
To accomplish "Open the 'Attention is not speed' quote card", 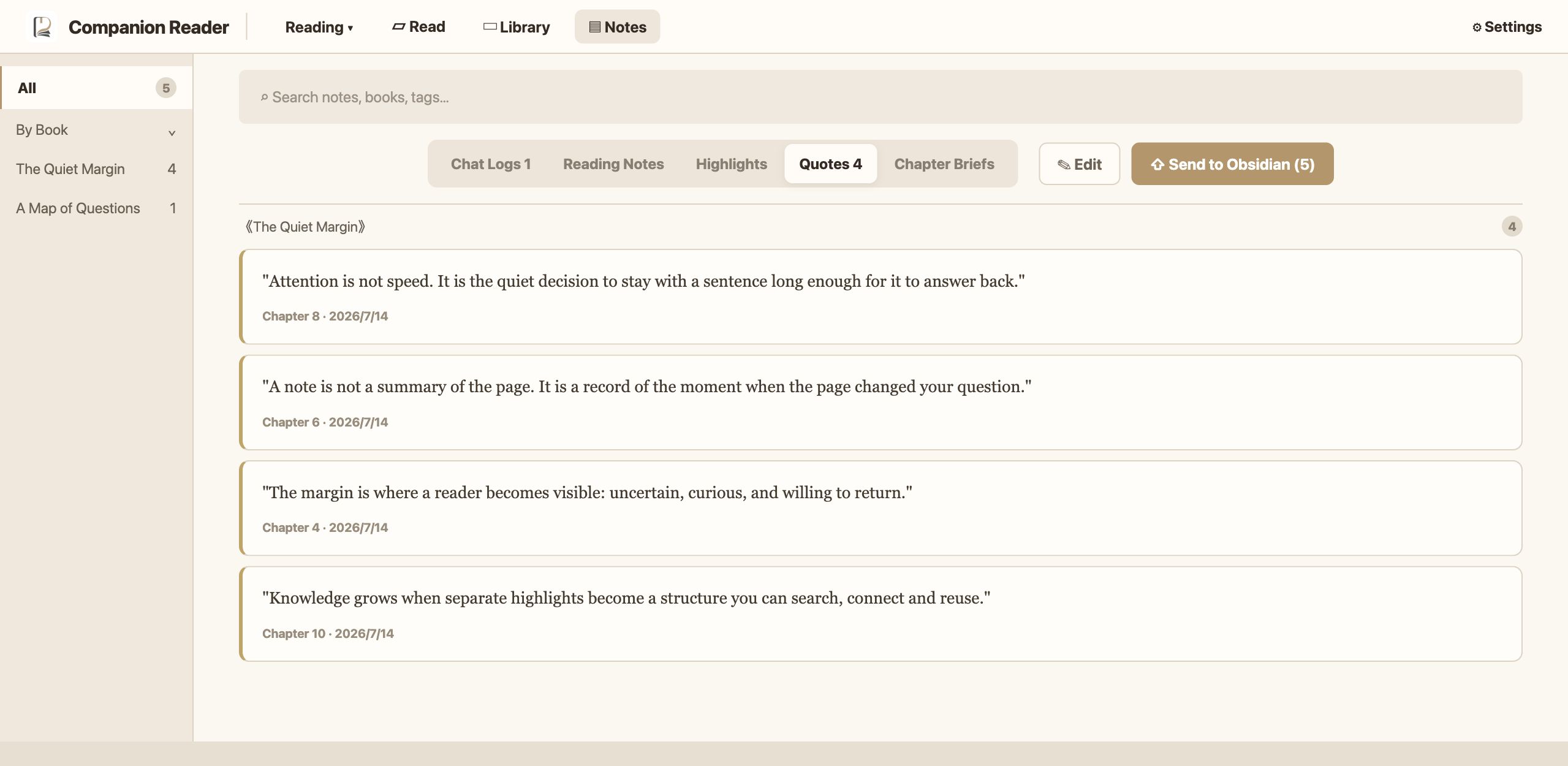I will [881, 297].
